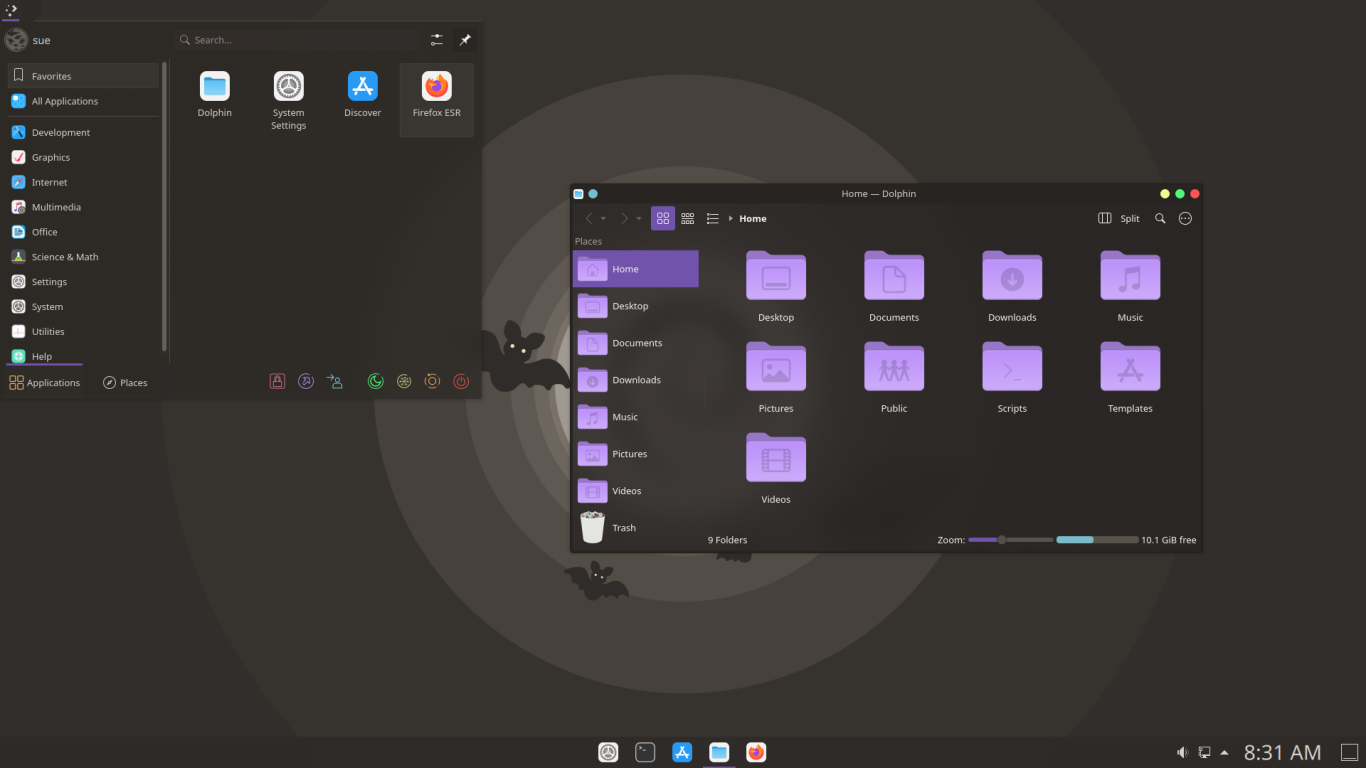The image size is (1366, 768).
Task: Open Discover in the launcher favorites
Action: (362, 95)
